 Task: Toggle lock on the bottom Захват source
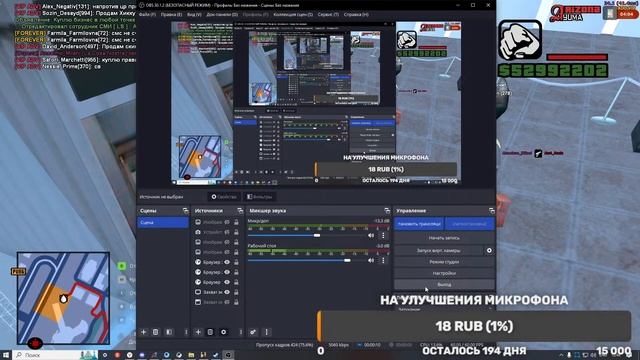click(x=236, y=302)
